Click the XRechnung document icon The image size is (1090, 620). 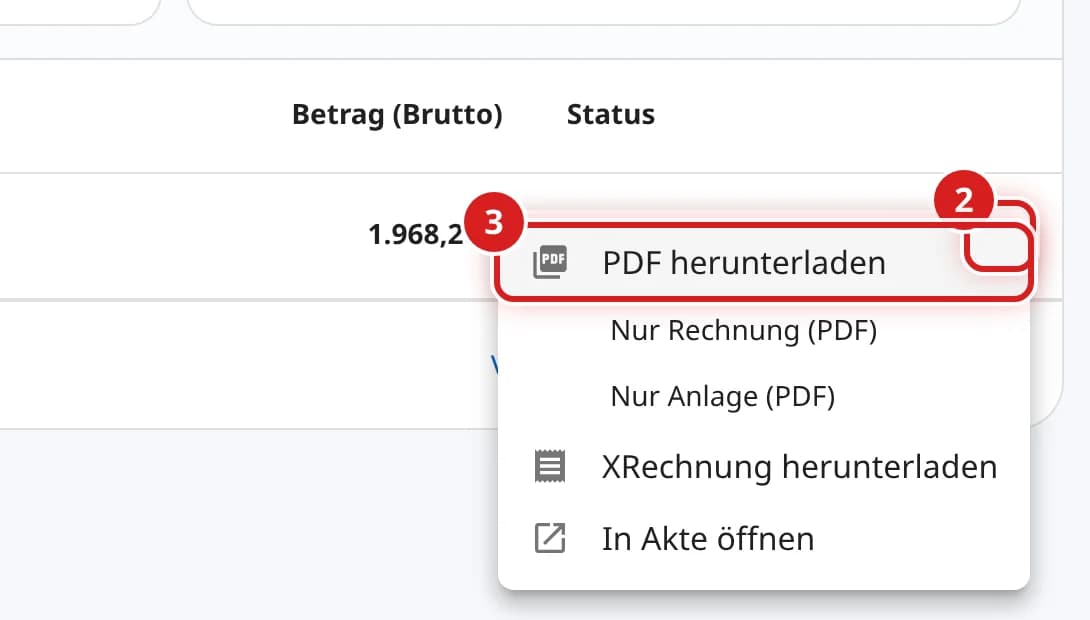549,466
